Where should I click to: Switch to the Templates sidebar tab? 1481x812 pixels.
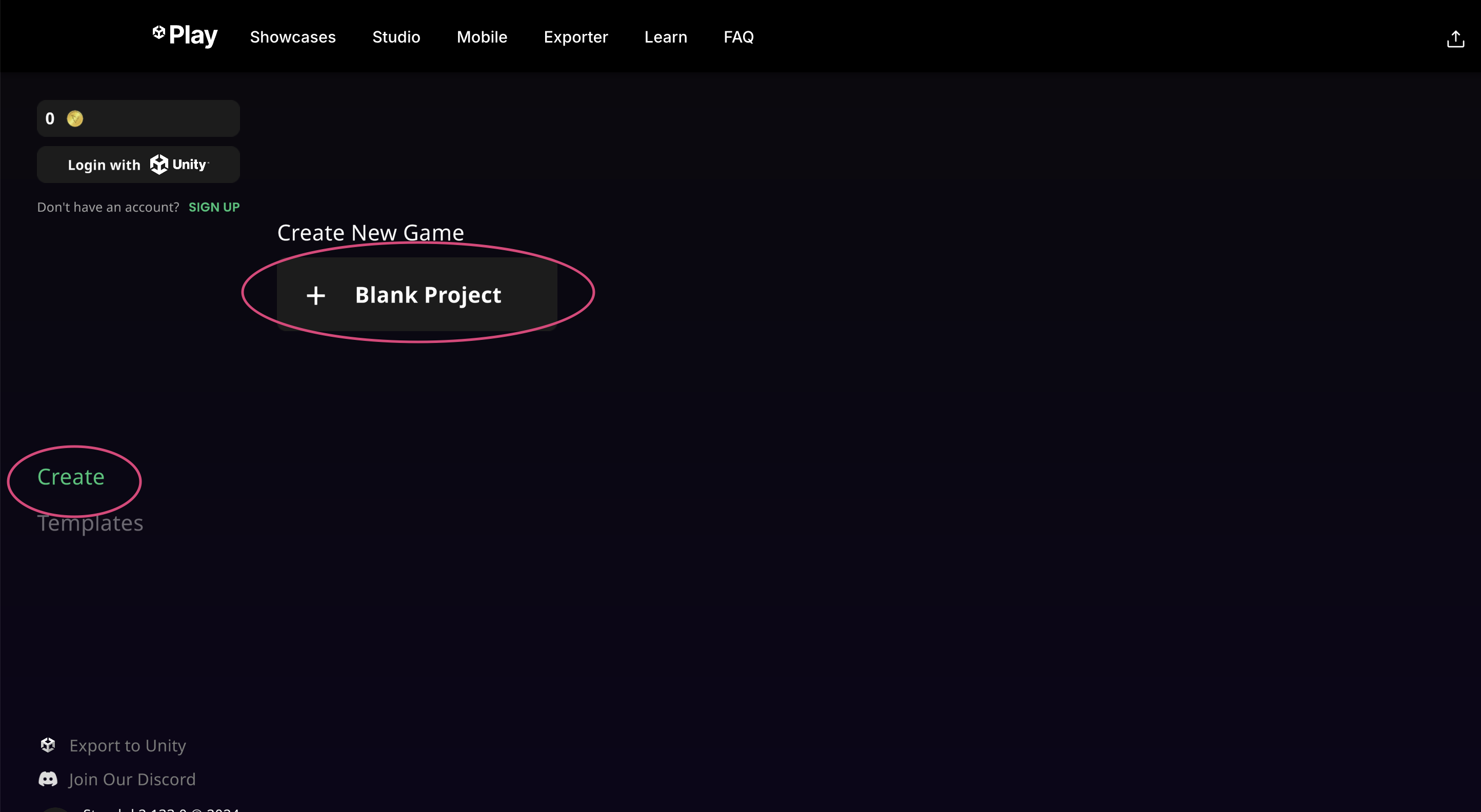90,523
